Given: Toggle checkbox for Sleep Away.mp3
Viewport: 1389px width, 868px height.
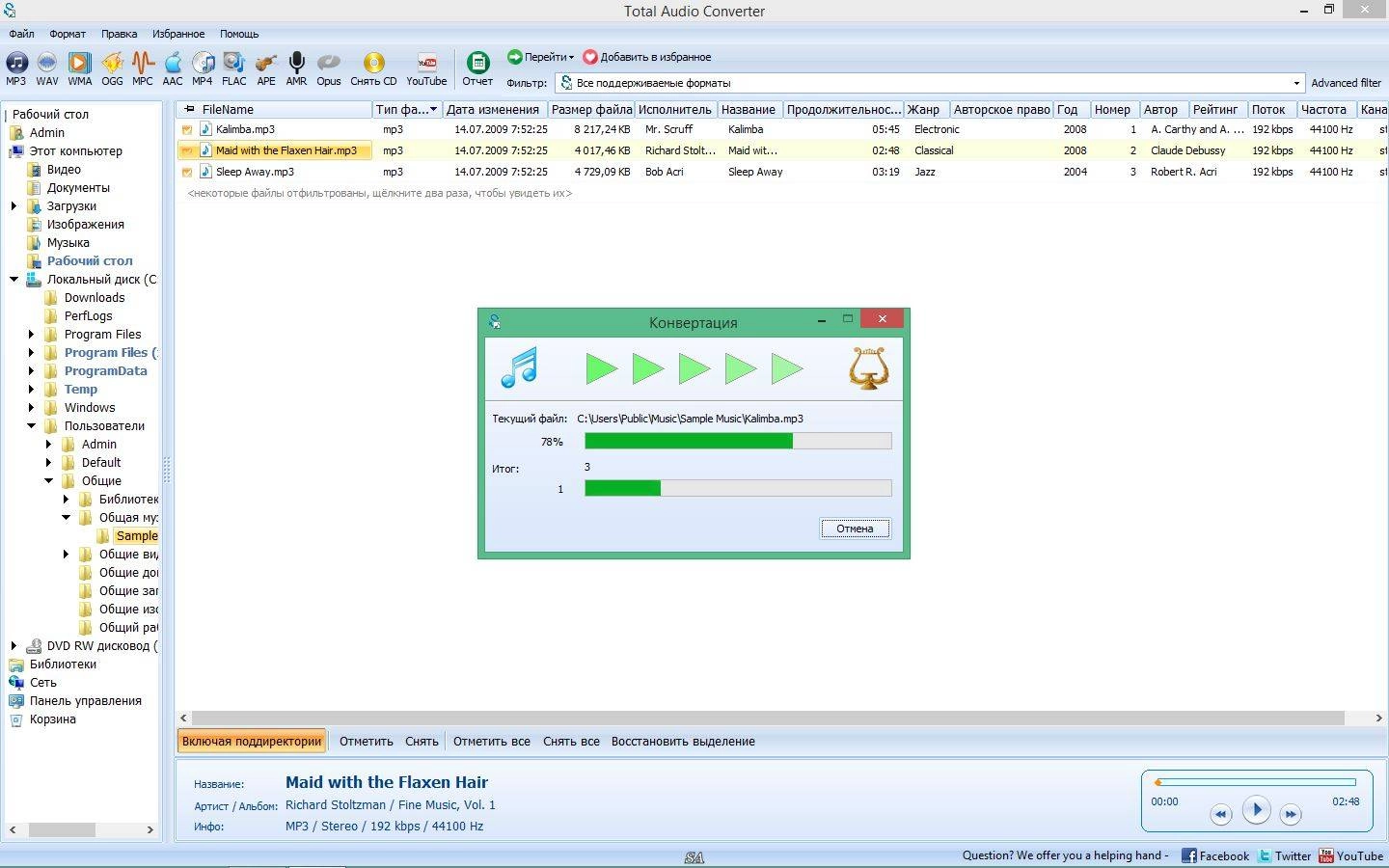Looking at the screenshot, I should 187,172.
